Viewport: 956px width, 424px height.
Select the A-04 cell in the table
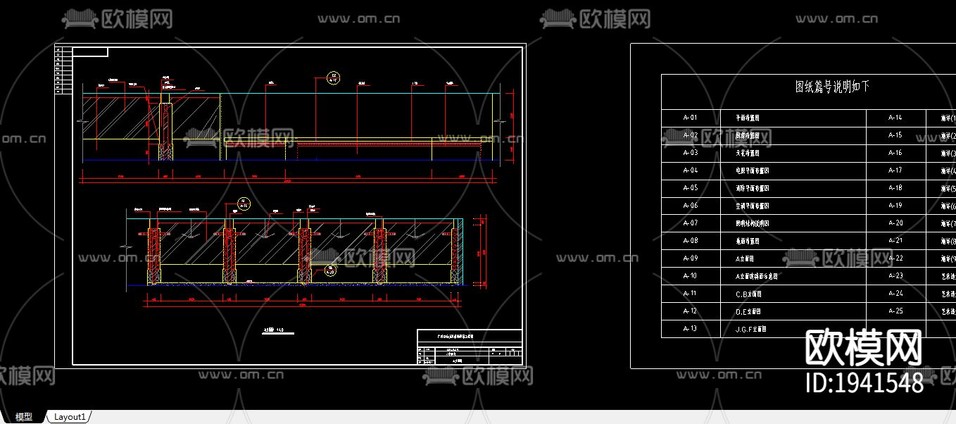tap(691, 171)
